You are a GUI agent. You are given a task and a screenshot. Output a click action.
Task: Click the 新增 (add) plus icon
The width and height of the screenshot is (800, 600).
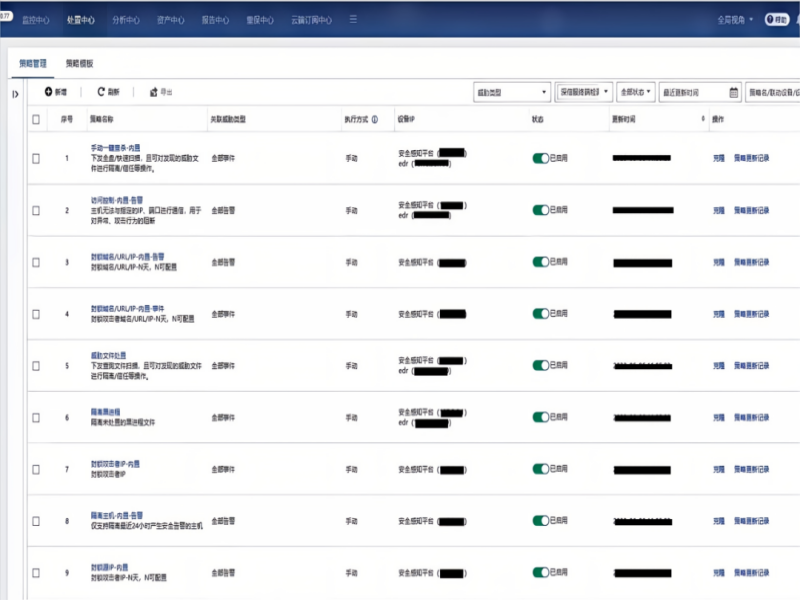(x=48, y=92)
